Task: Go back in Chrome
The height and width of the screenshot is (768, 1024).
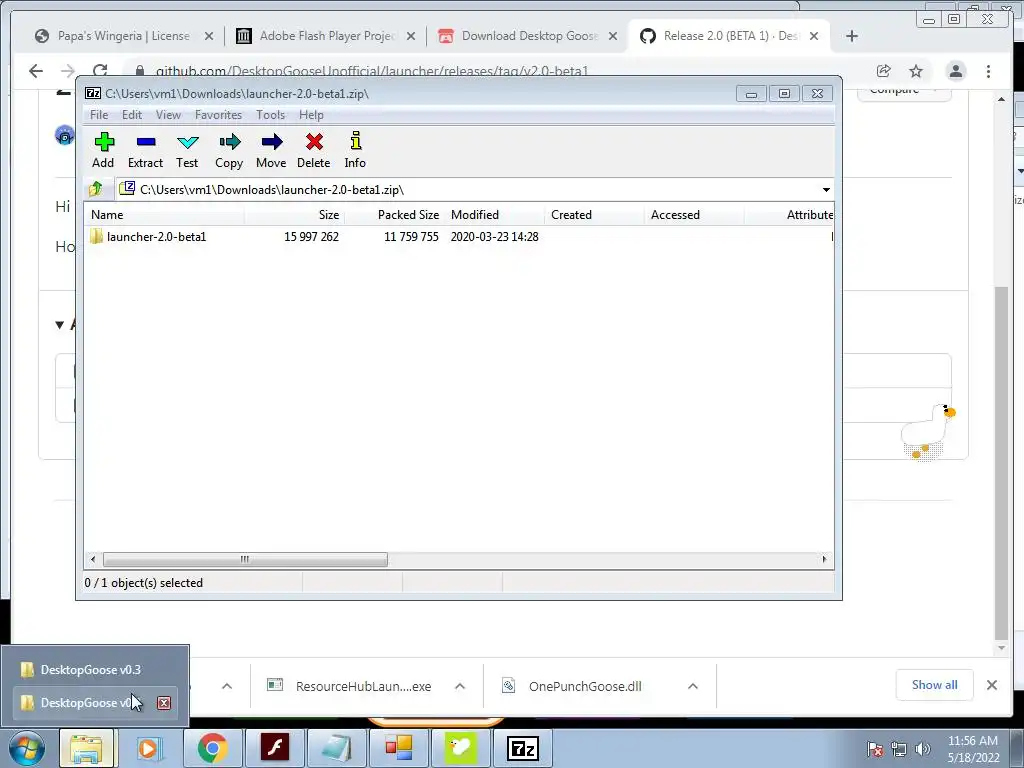Action: click(36, 71)
